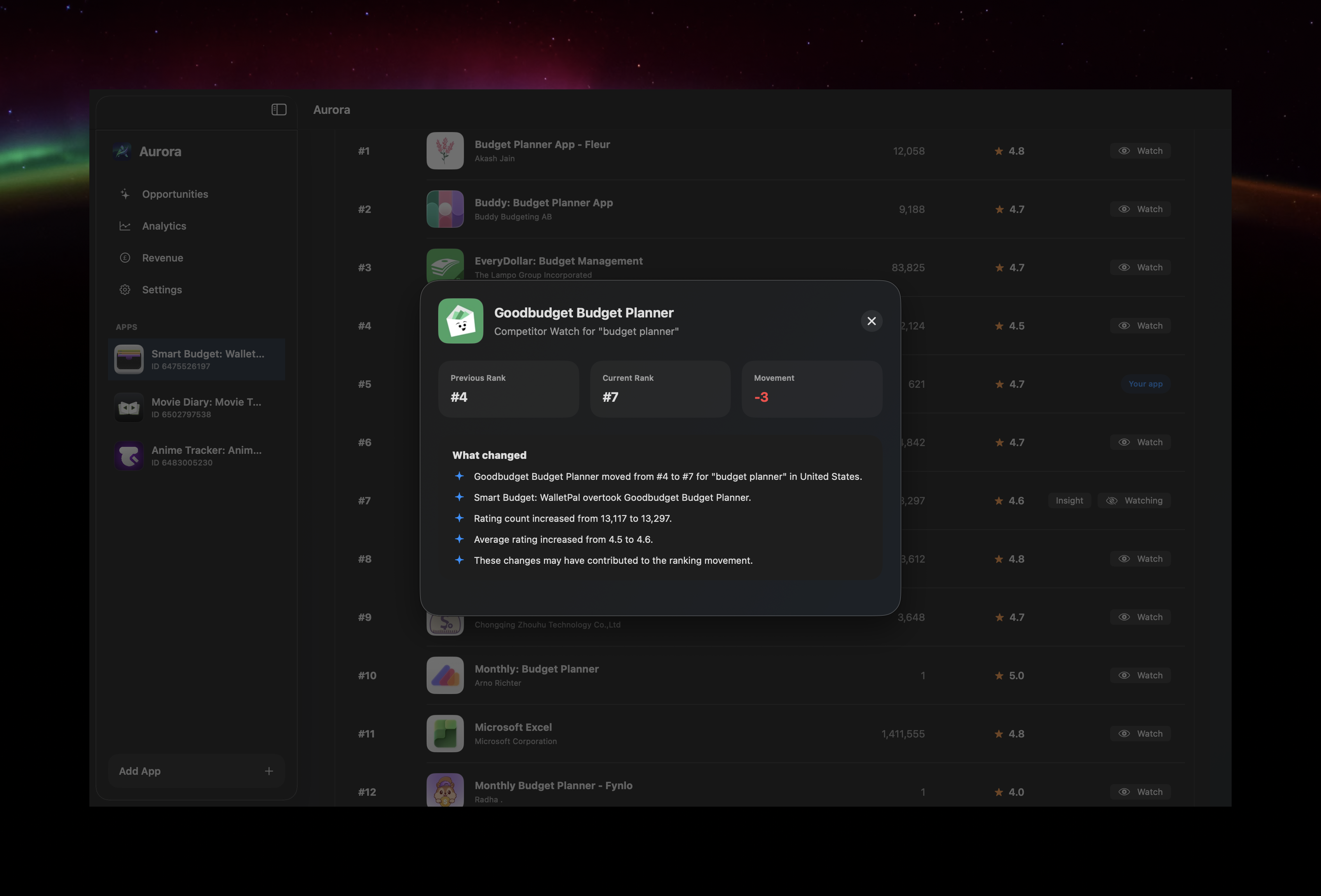Stop Watching the #7 row app

coord(1134,500)
